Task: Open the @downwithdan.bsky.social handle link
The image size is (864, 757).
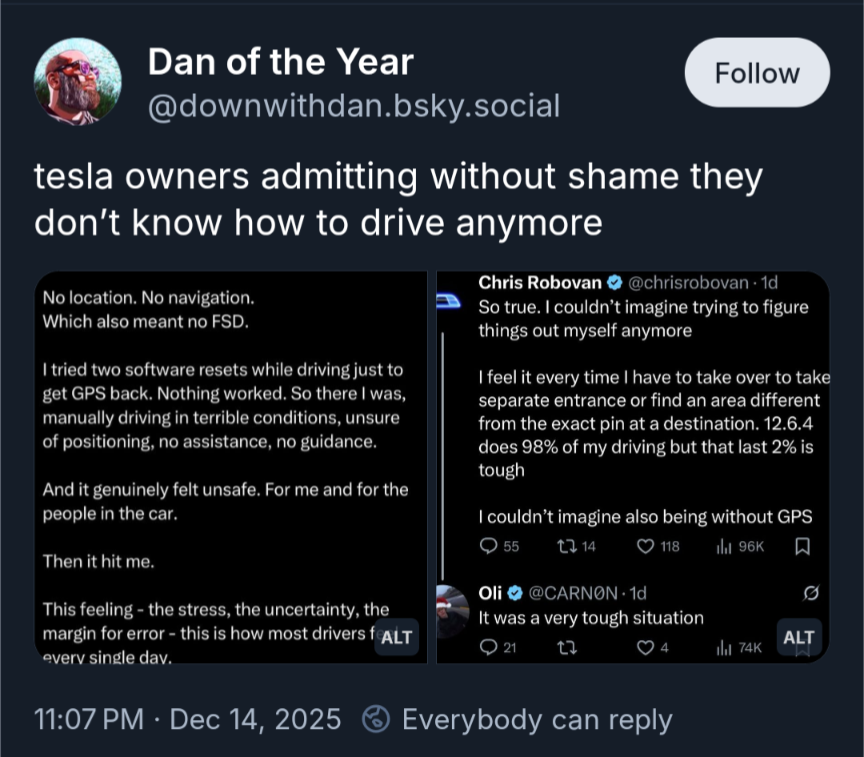Action: click(353, 107)
